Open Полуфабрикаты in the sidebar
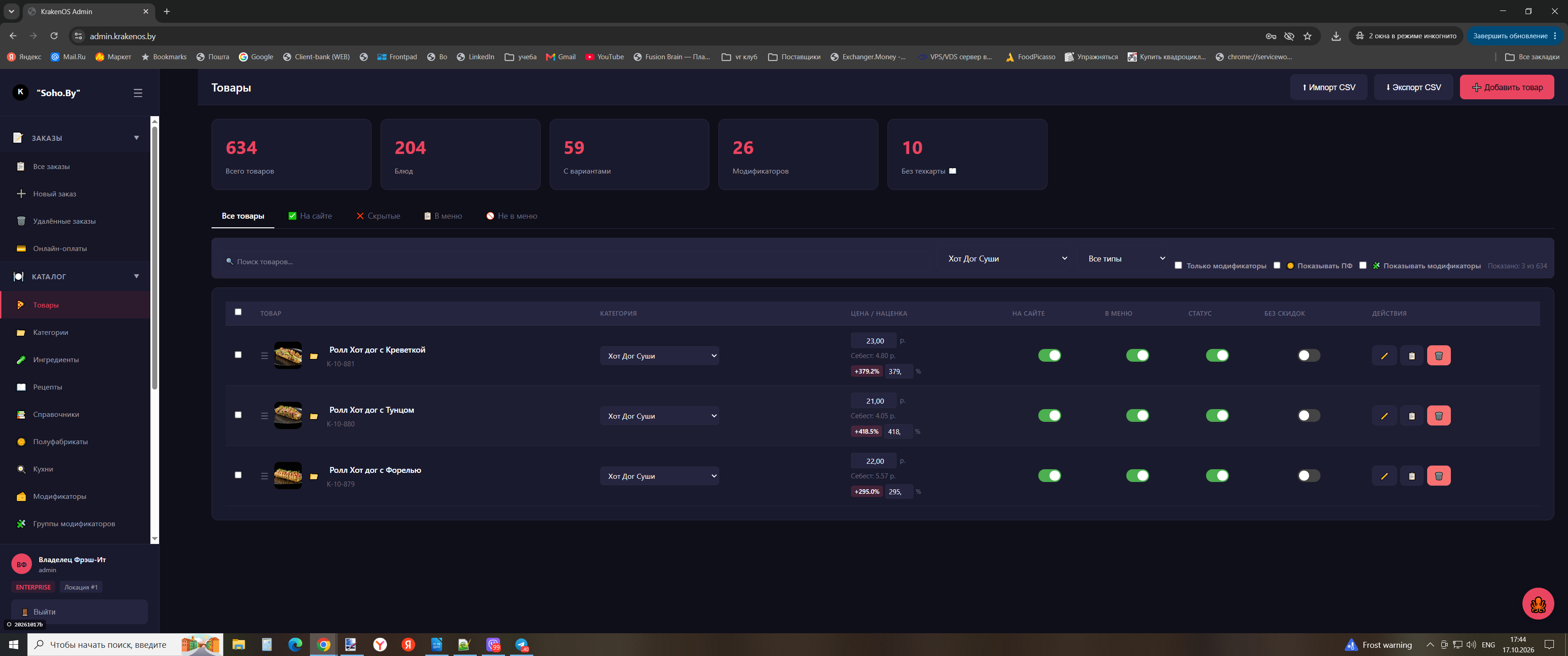 pos(76,442)
